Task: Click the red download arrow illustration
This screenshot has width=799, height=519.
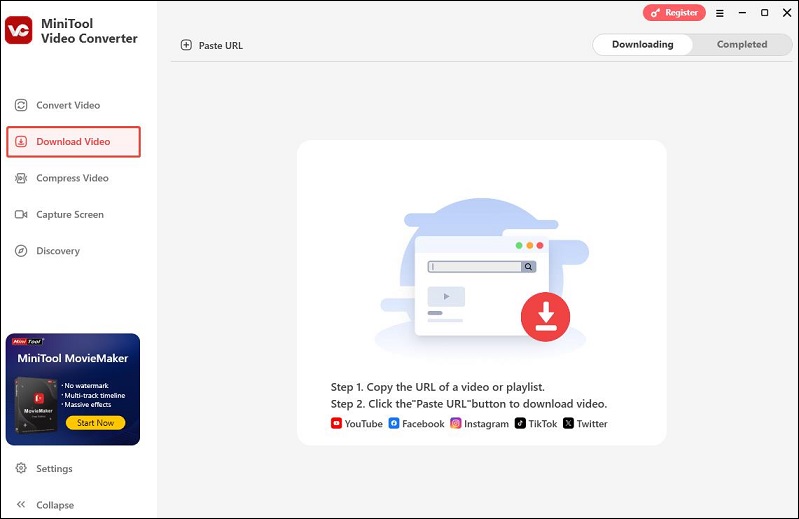Action: 545,316
